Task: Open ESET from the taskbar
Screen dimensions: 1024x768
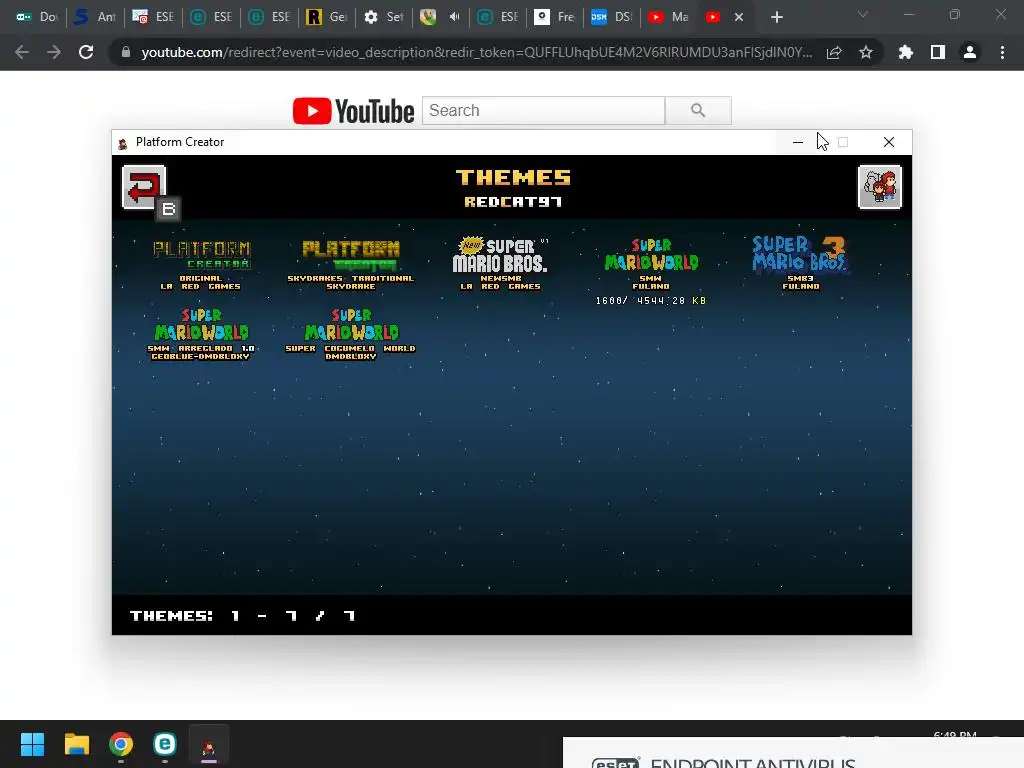Action: pyautogui.click(x=165, y=744)
